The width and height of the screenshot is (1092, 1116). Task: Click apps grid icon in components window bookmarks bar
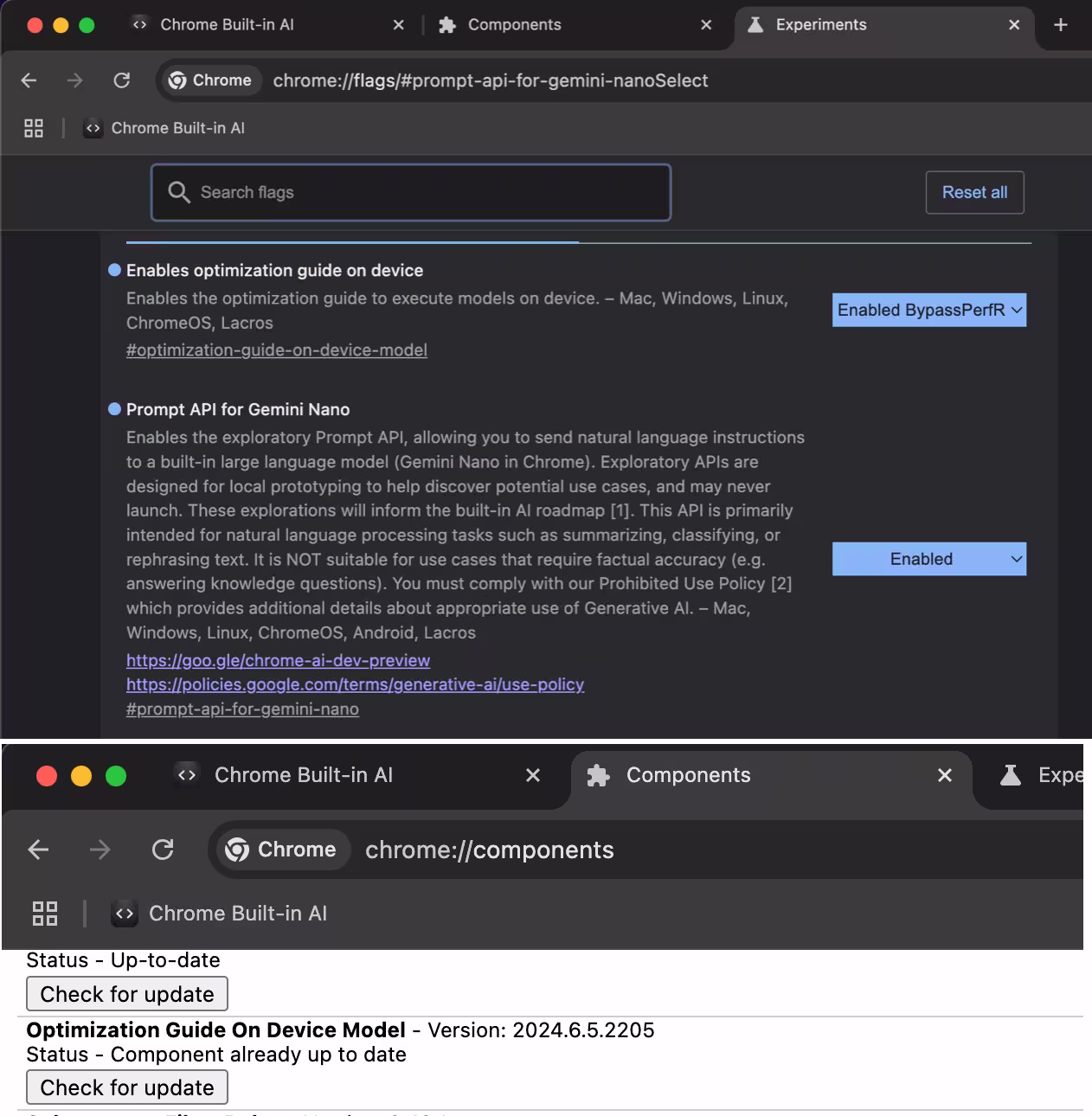45,914
